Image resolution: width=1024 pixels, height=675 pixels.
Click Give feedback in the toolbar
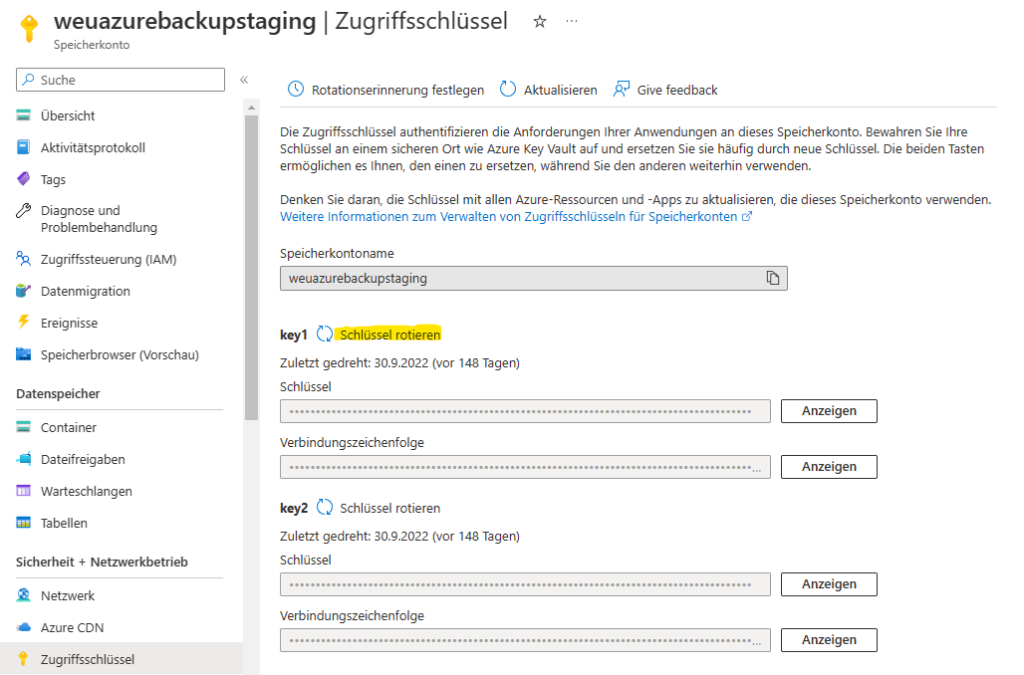pos(677,90)
